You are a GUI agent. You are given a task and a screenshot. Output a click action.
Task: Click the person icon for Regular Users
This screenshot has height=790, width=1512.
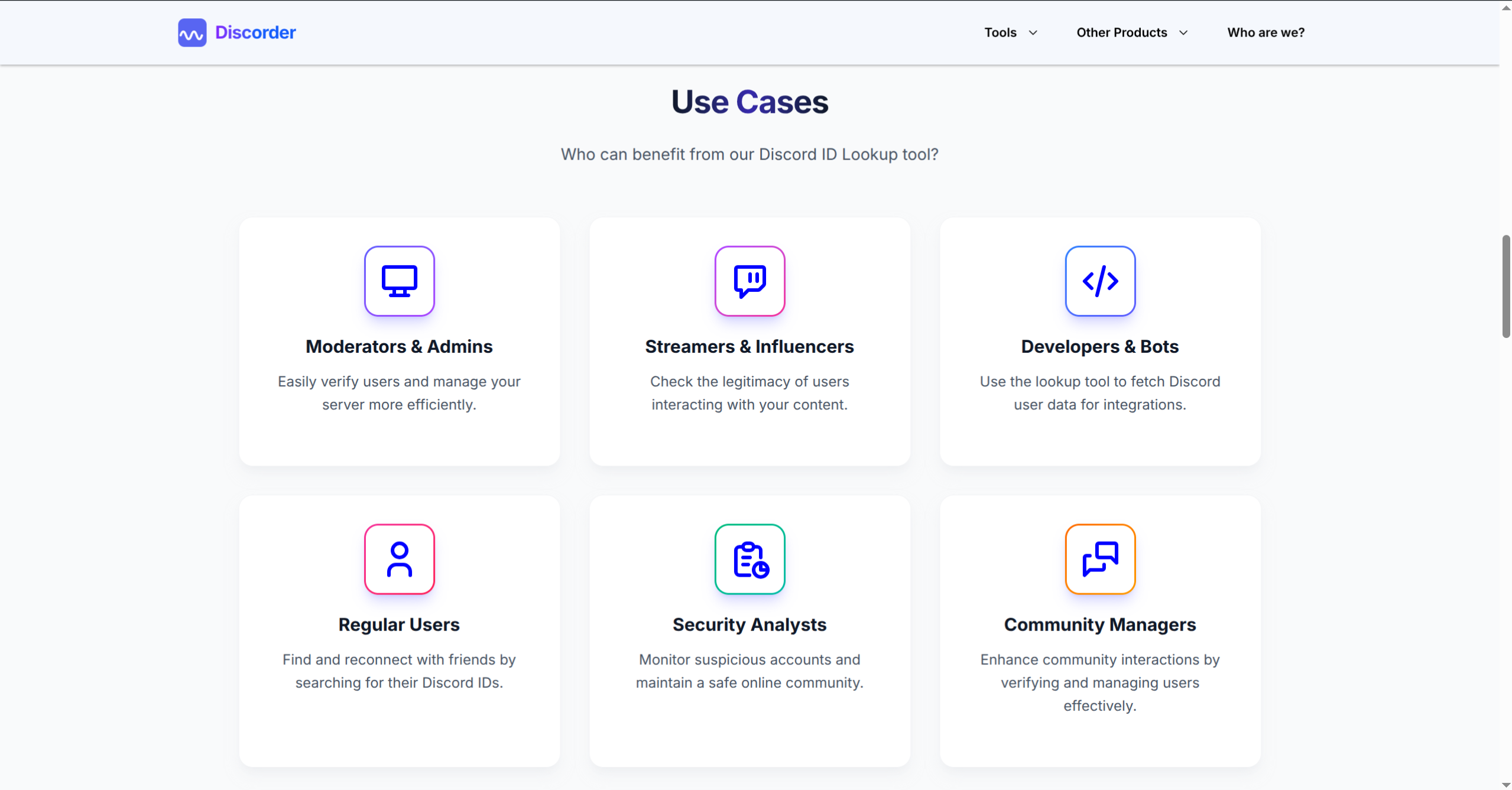400,559
